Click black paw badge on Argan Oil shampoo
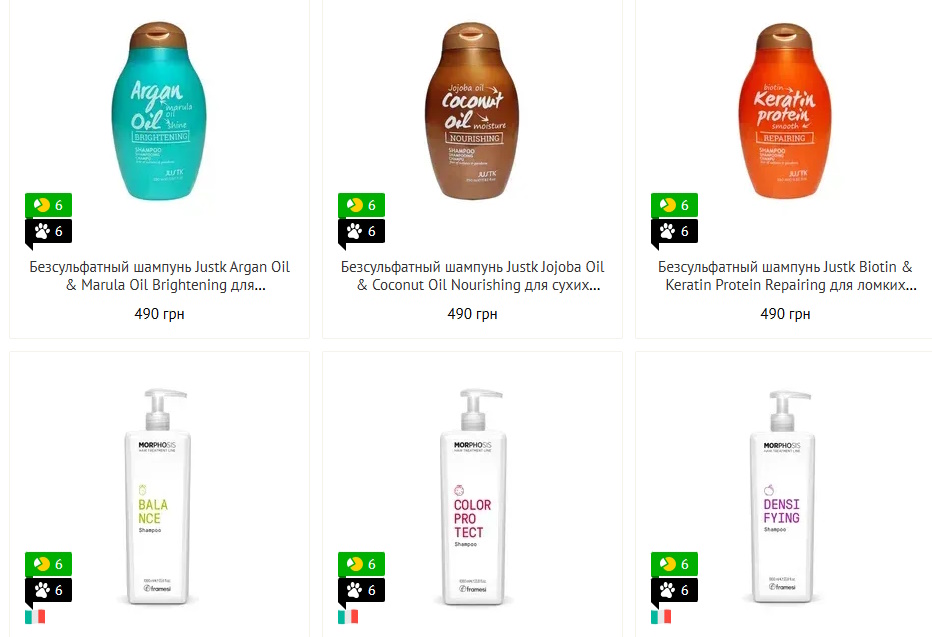Screen dimensions: 932x637 pyautogui.click(x=48, y=231)
